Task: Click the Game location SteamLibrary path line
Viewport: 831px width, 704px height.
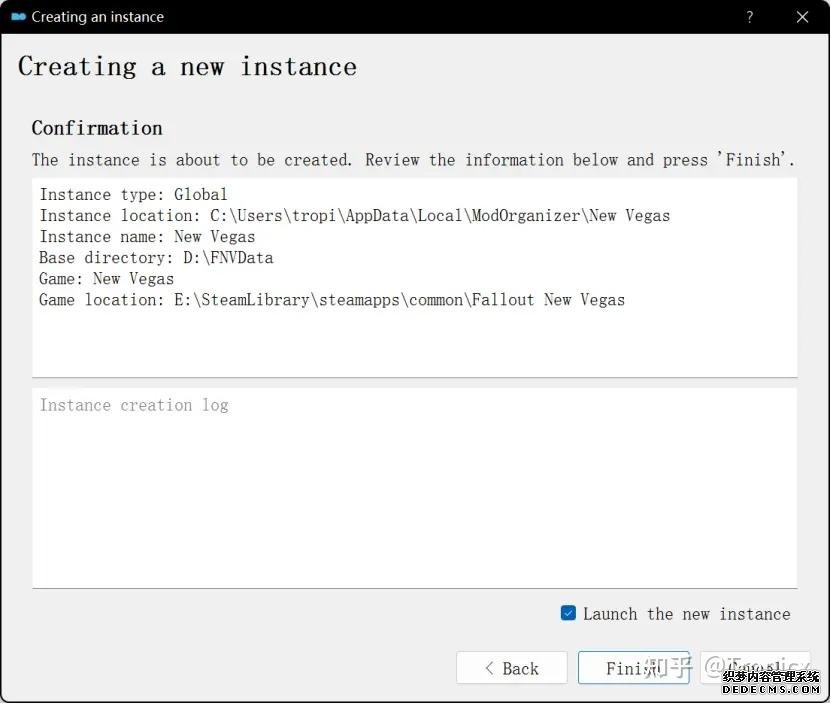Action: pyautogui.click(x=332, y=300)
